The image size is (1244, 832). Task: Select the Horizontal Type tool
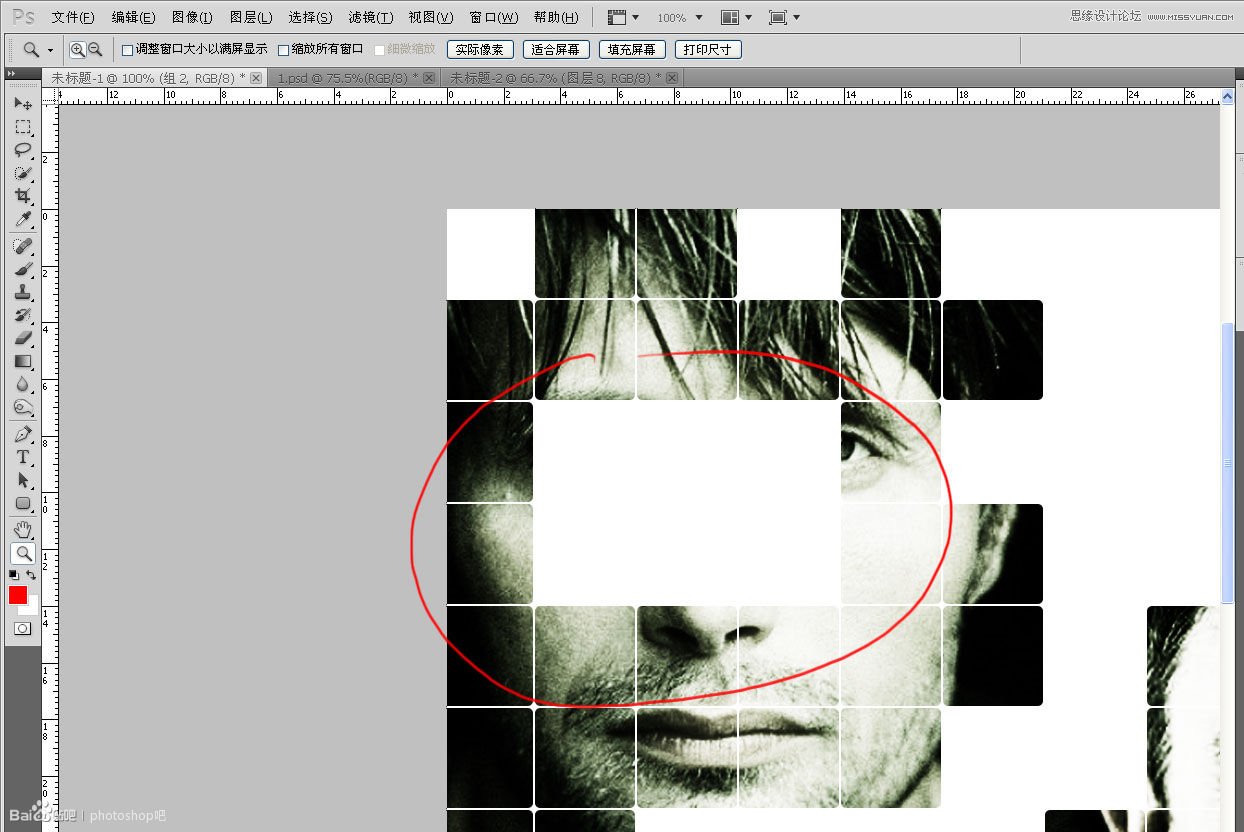(x=22, y=457)
